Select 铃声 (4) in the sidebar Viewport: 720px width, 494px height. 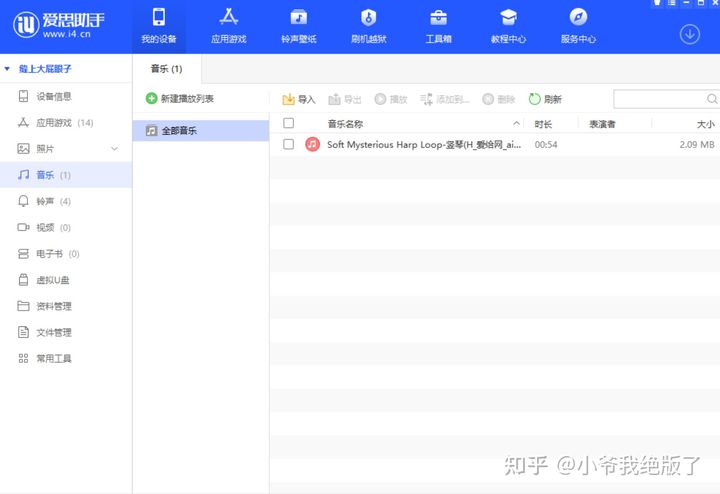tap(66, 201)
